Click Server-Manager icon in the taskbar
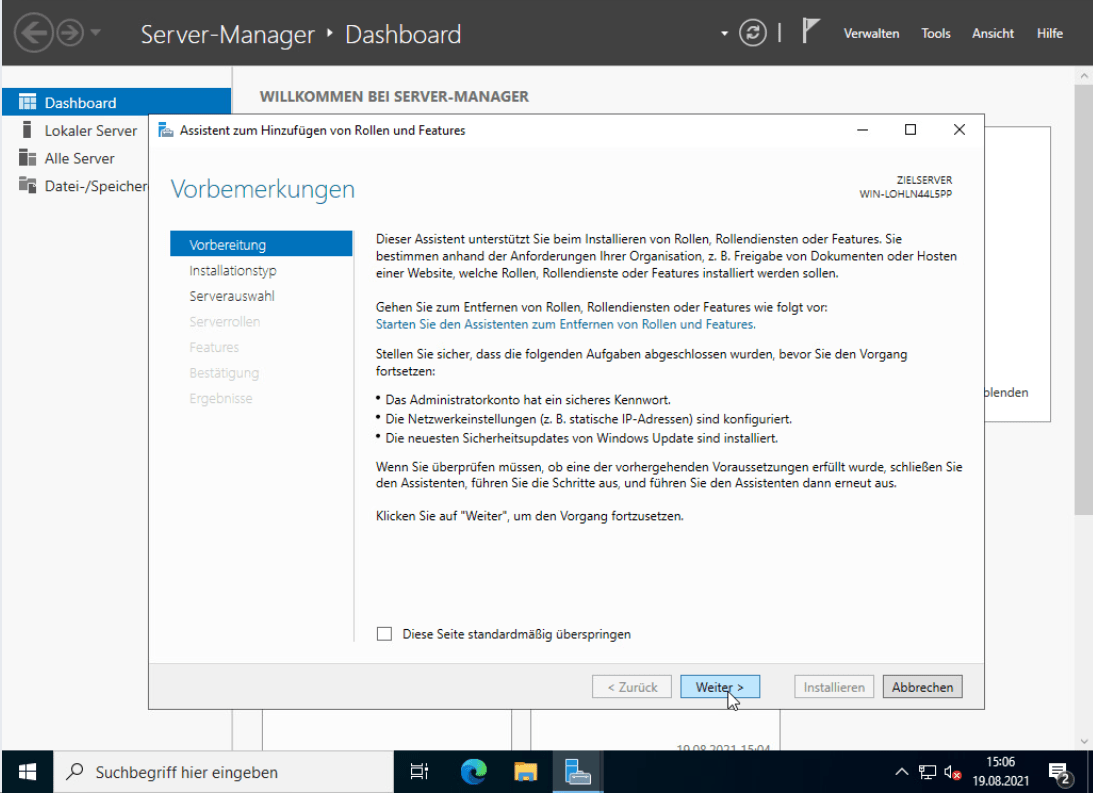Viewport: 1093px width, 793px height. click(578, 772)
